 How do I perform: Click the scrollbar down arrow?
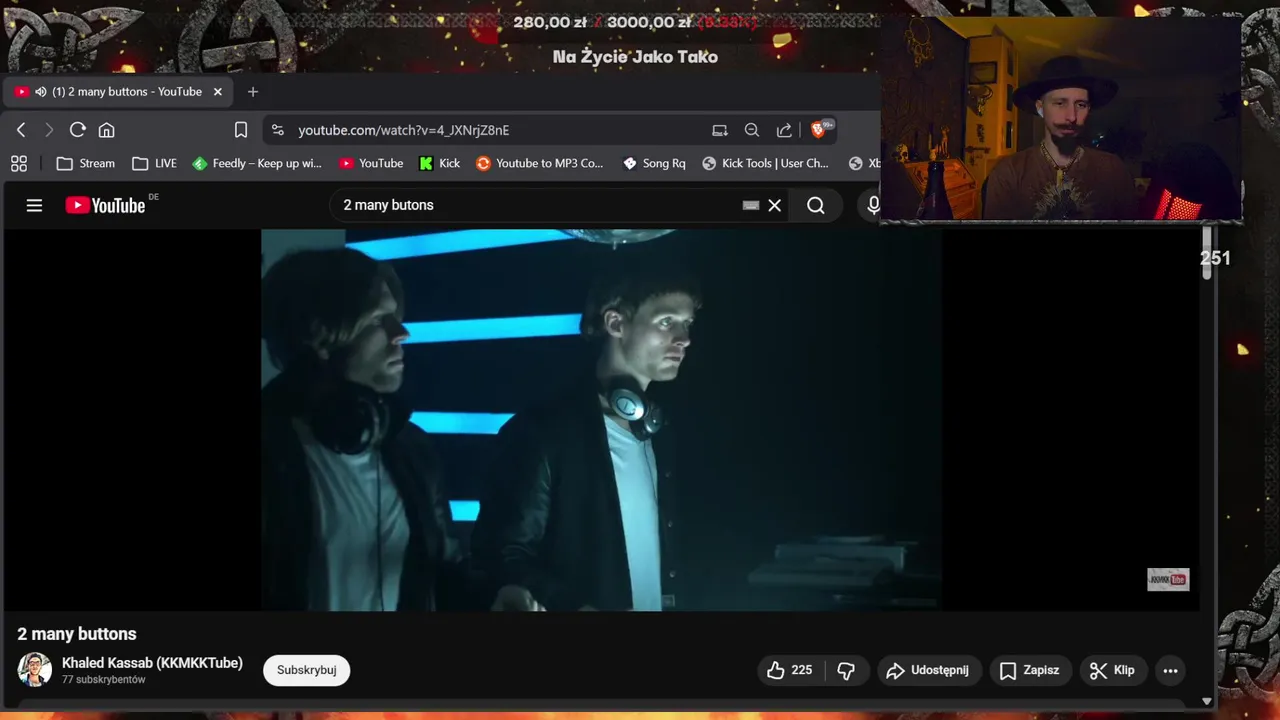[1207, 701]
